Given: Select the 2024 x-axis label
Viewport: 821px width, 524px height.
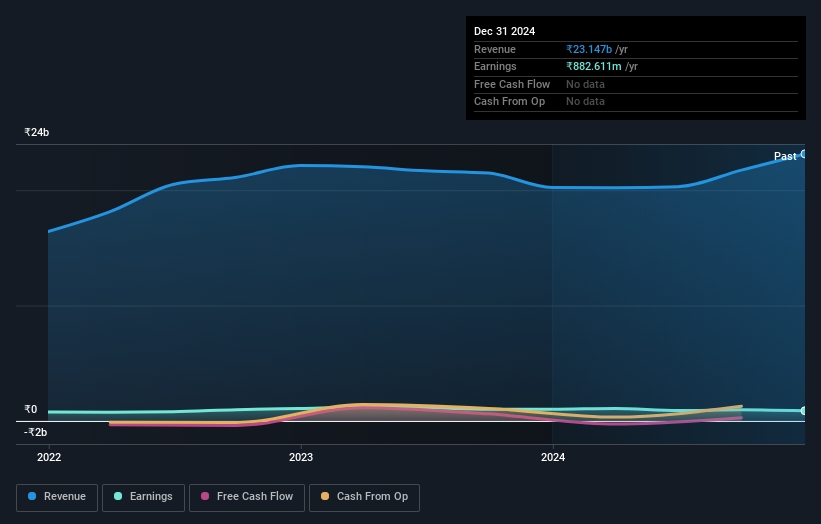Looking at the screenshot, I should click(x=553, y=458).
